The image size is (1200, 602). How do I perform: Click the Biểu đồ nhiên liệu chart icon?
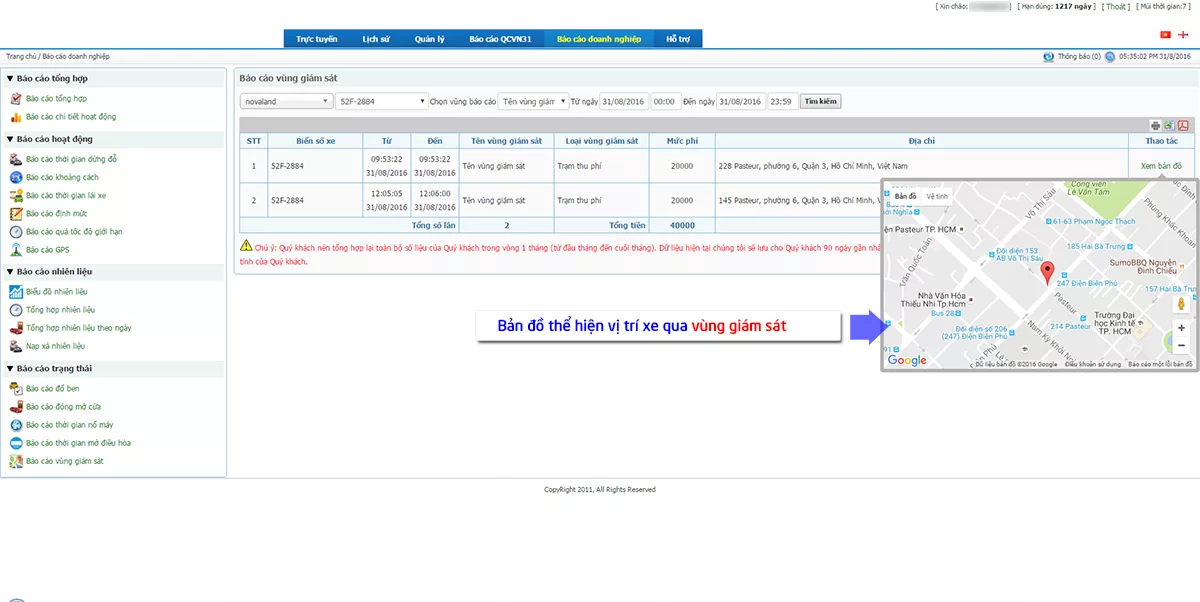click(x=16, y=291)
